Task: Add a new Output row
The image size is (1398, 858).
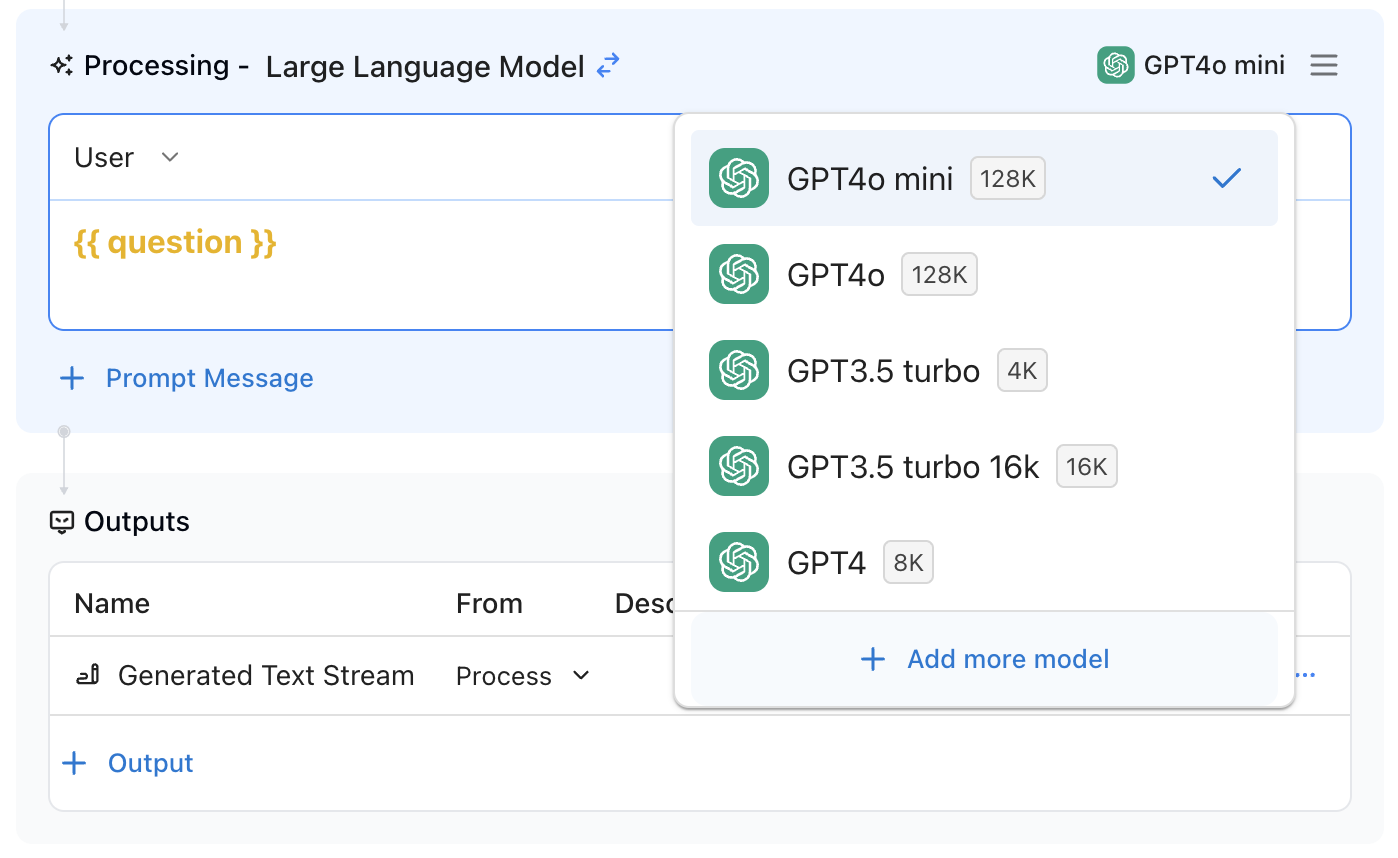Action: pyautogui.click(x=150, y=763)
